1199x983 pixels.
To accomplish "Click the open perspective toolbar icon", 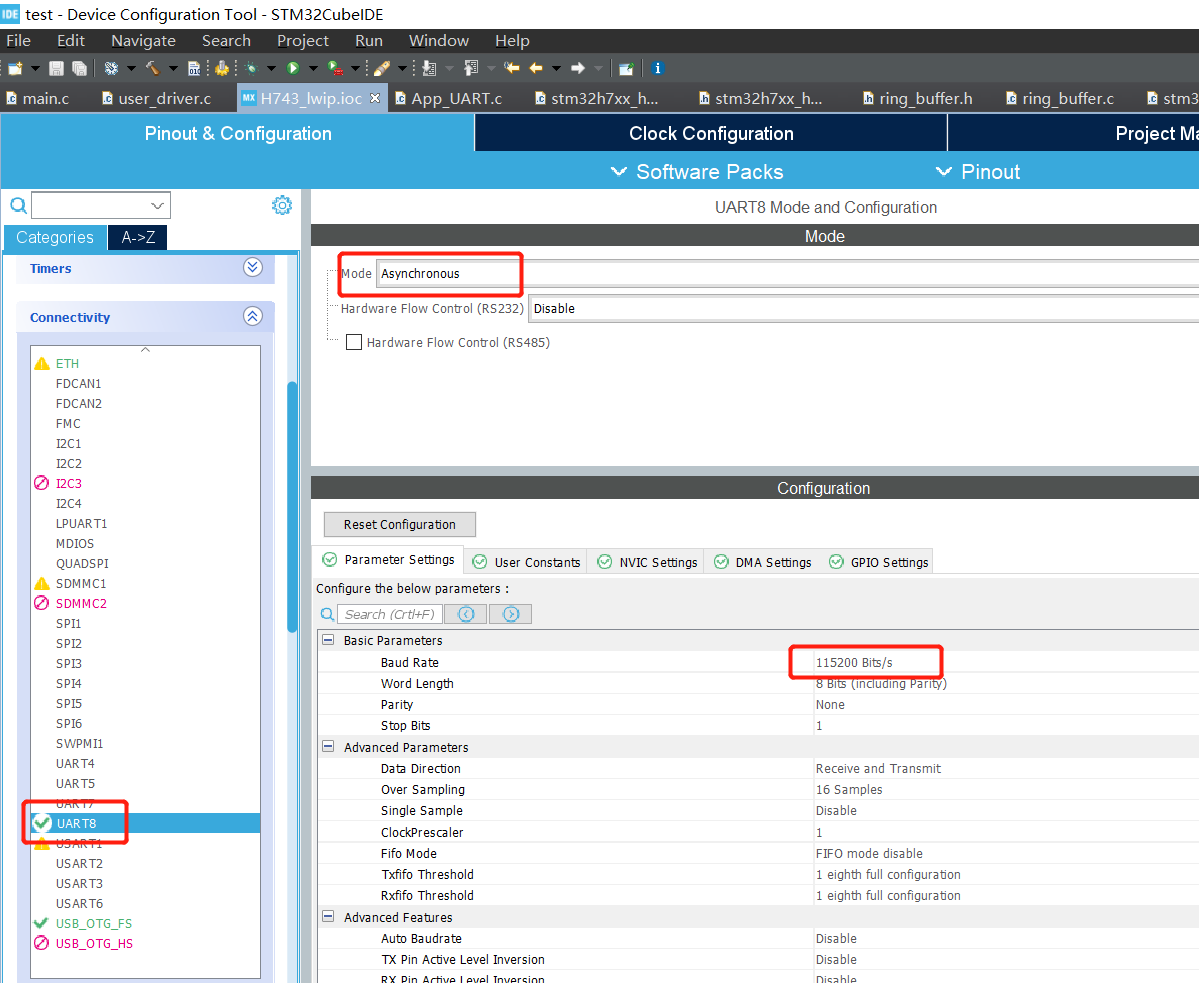I will coord(626,69).
